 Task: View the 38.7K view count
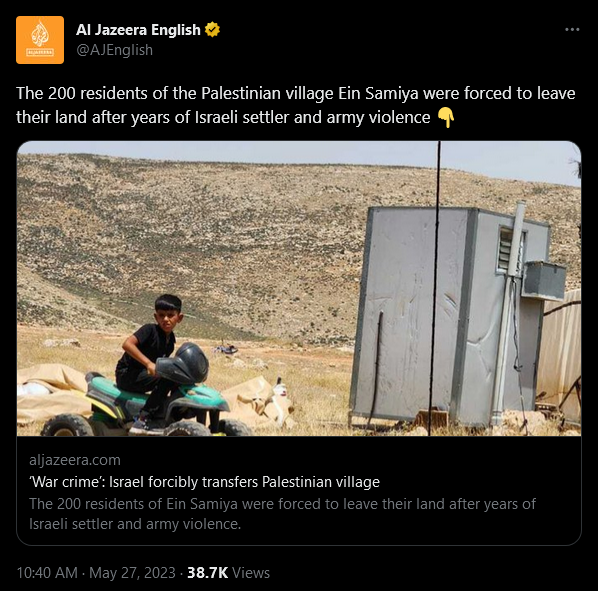(207, 573)
